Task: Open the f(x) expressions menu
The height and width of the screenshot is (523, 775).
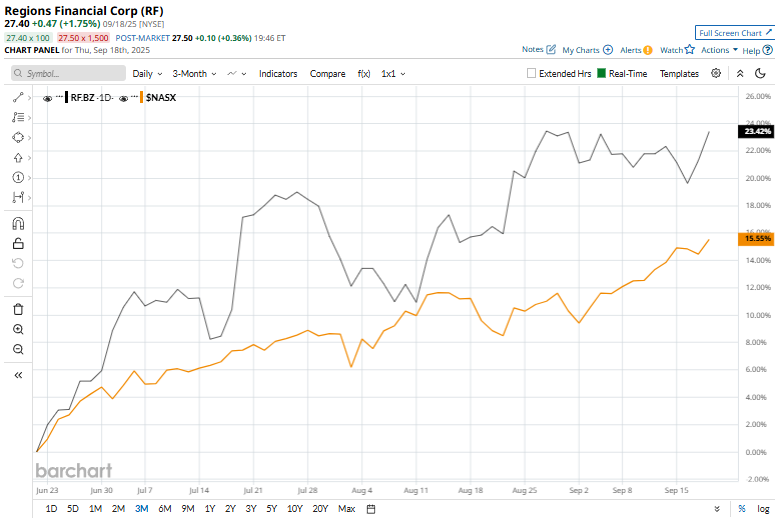Action: pos(364,74)
